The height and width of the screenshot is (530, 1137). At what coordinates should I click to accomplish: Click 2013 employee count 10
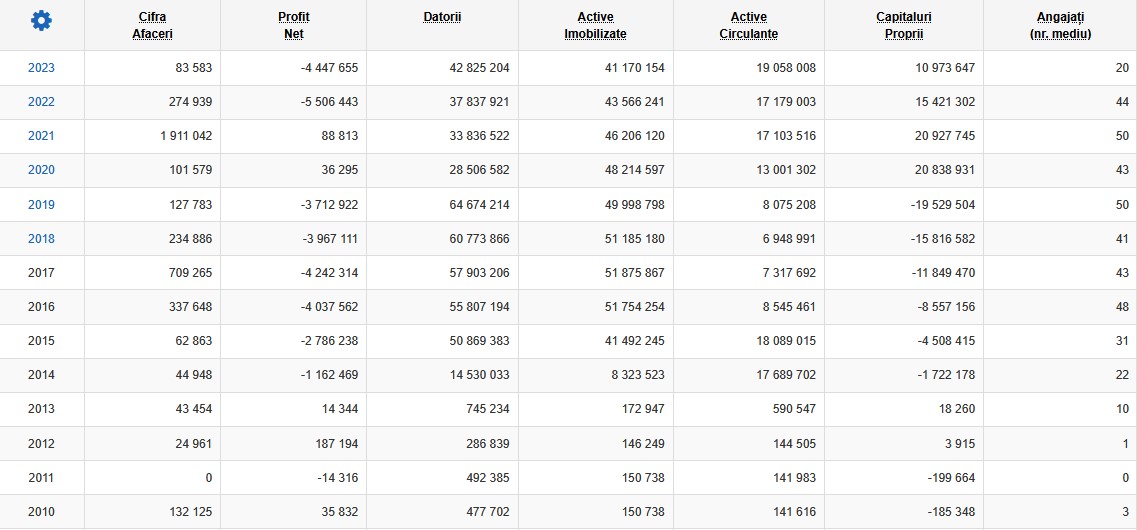click(1122, 409)
